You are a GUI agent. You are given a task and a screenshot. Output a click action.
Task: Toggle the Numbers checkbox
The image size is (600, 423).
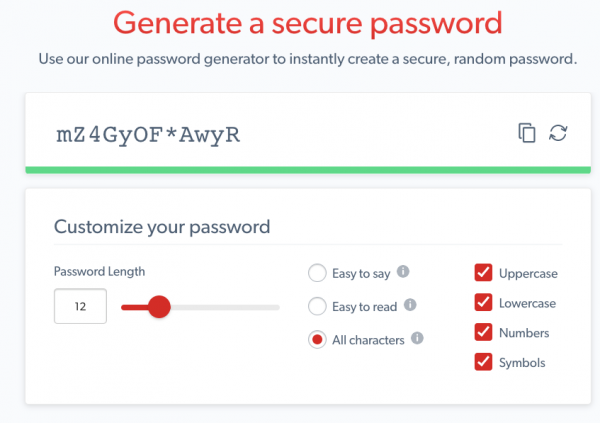point(484,333)
